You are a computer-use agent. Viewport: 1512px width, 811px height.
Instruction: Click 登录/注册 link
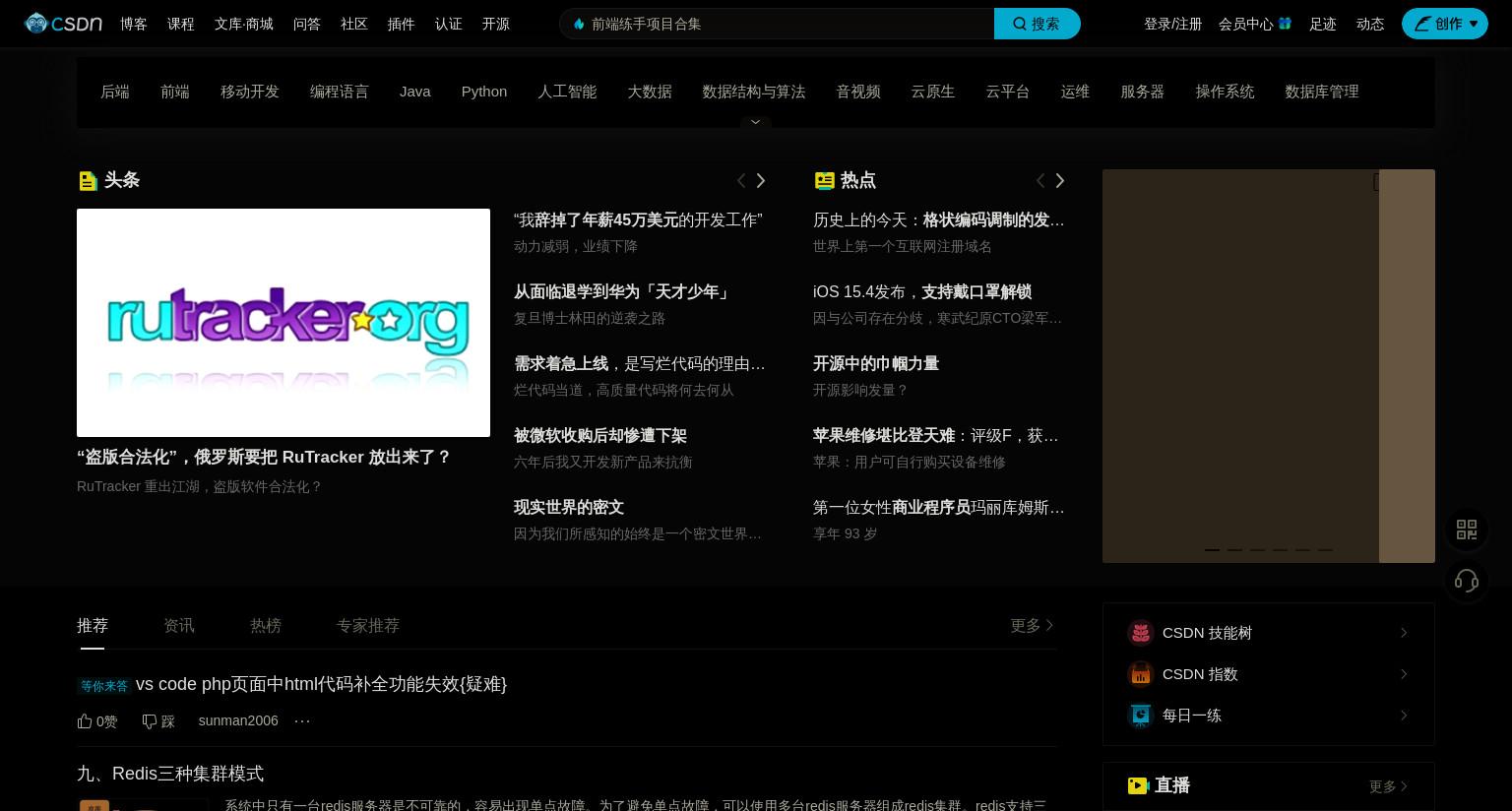[1173, 24]
